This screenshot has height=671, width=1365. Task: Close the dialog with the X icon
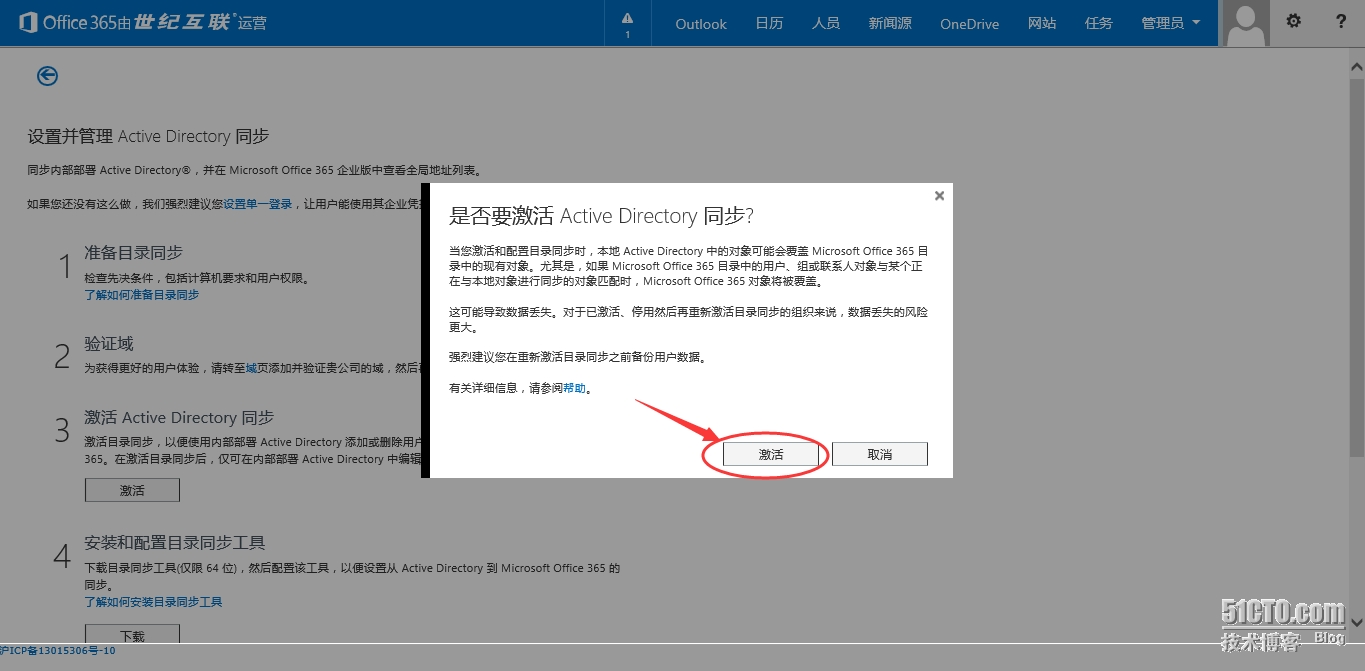pyautogui.click(x=939, y=196)
